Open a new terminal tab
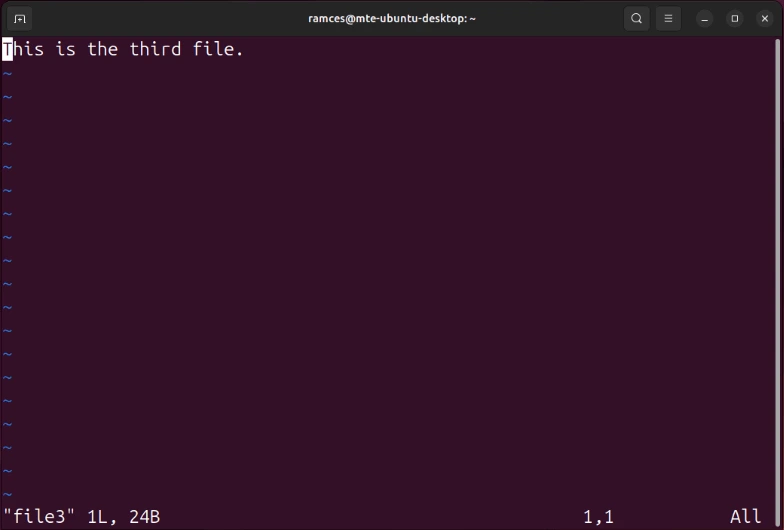784x530 pixels. (x=20, y=19)
